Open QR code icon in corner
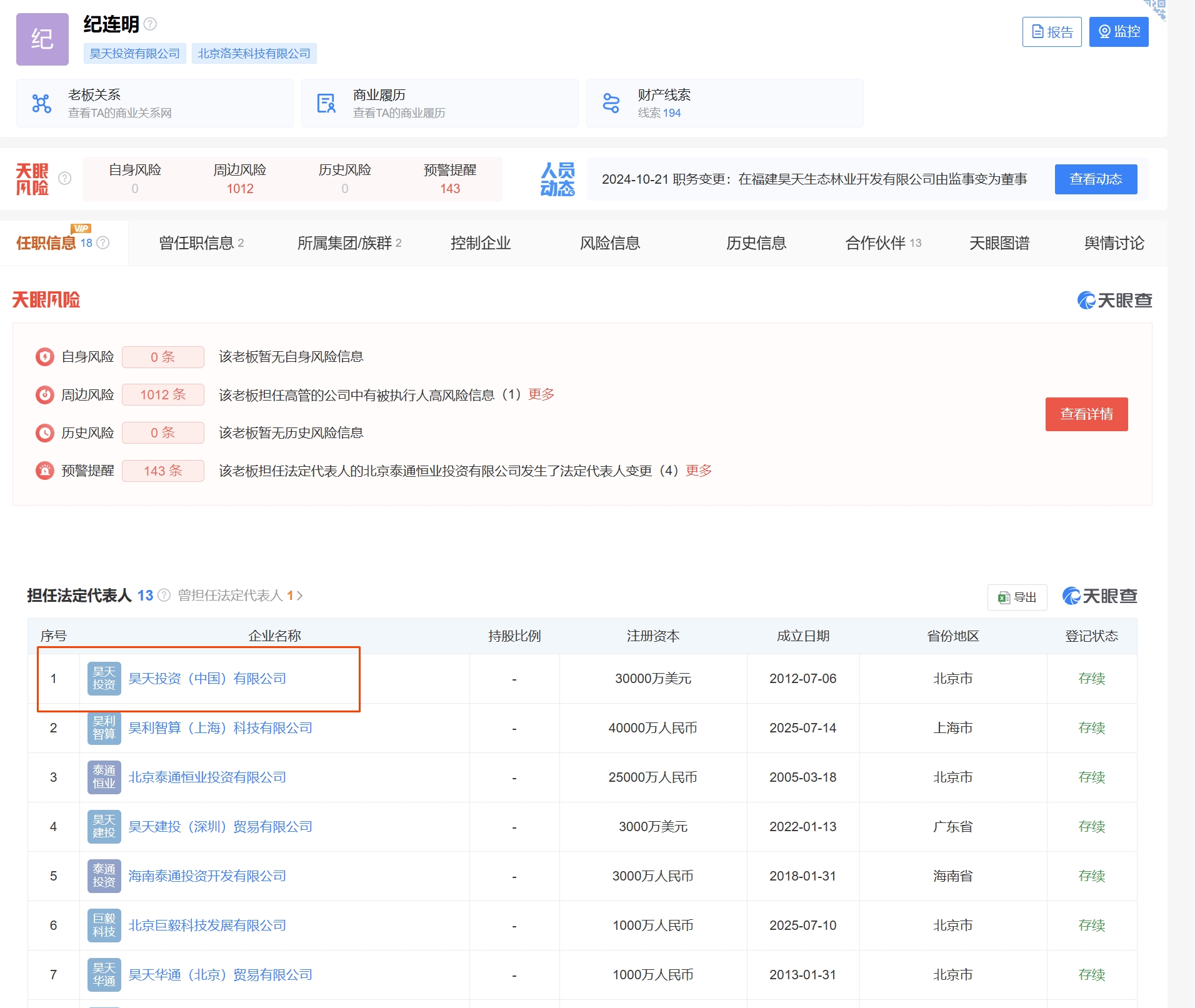 pos(1156,9)
